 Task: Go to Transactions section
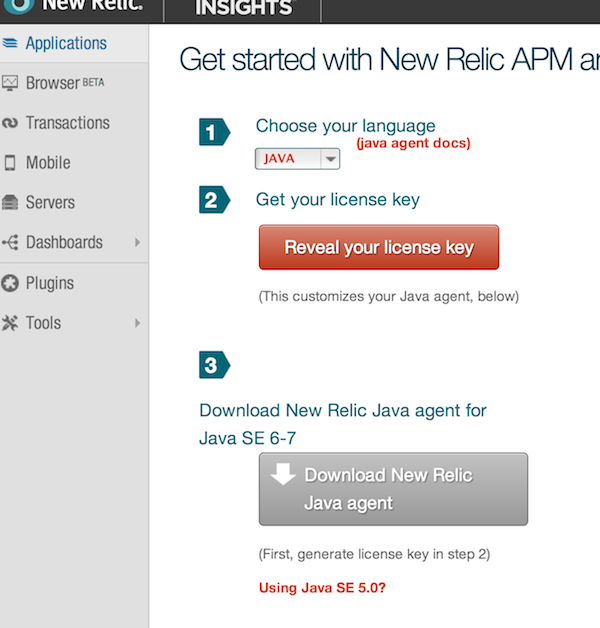(67, 123)
